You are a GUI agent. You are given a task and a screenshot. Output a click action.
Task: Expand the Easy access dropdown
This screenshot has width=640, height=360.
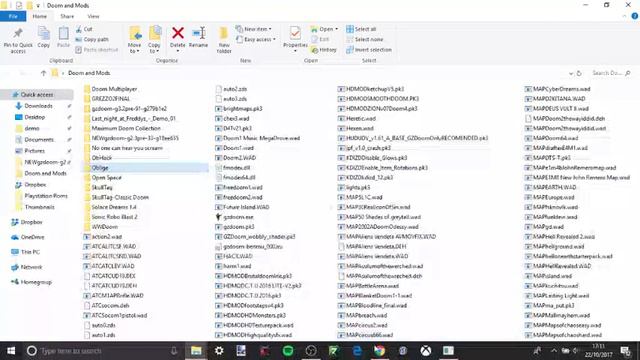[256, 39]
